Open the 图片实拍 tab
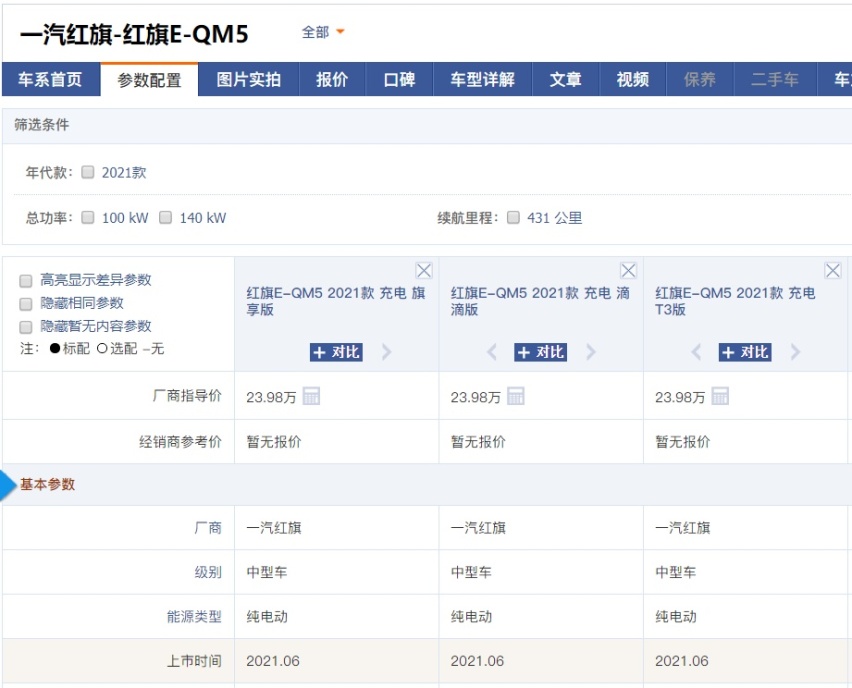Image resolution: width=852 pixels, height=688 pixels. pyautogui.click(x=248, y=79)
